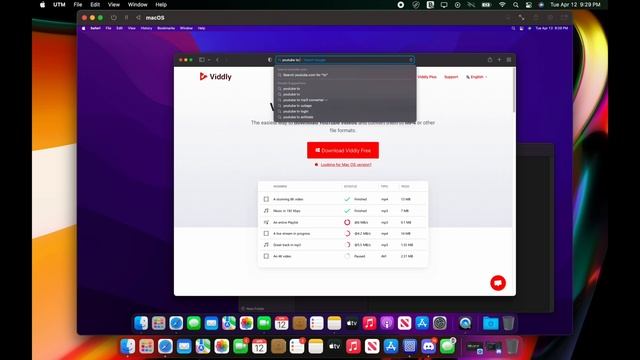
Task: Show Safari's tab overview
Action: (x=509, y=60)
